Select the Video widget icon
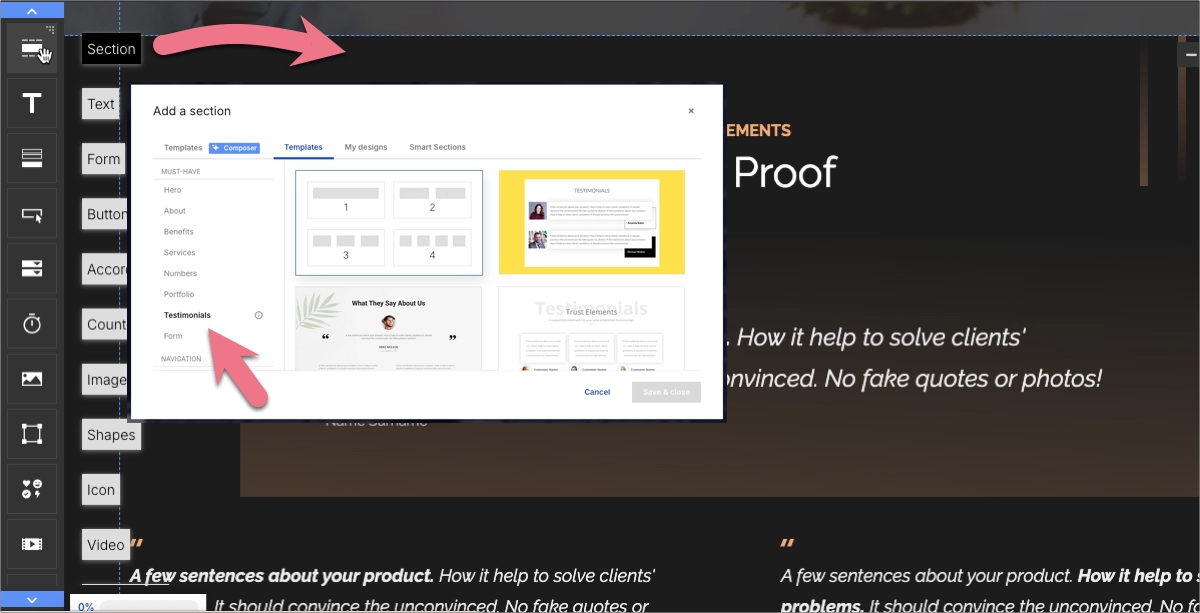The height and width of the screenshot is (613, 1200). click(32, 543)
